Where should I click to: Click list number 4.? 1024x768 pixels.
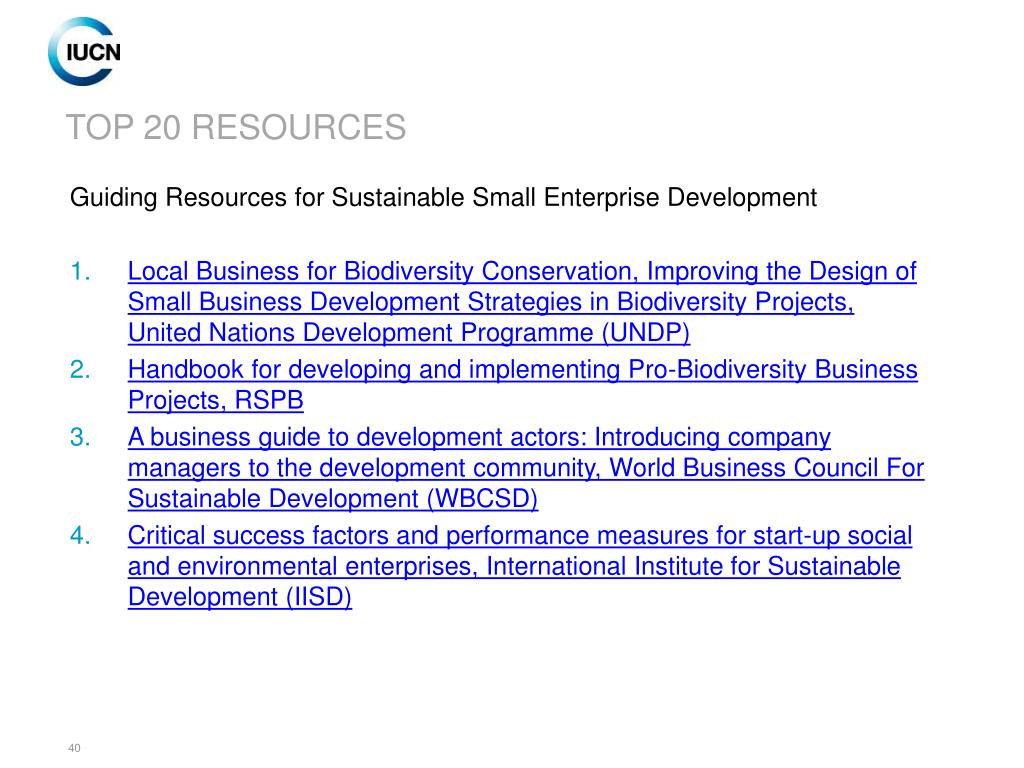pos(80,536)
